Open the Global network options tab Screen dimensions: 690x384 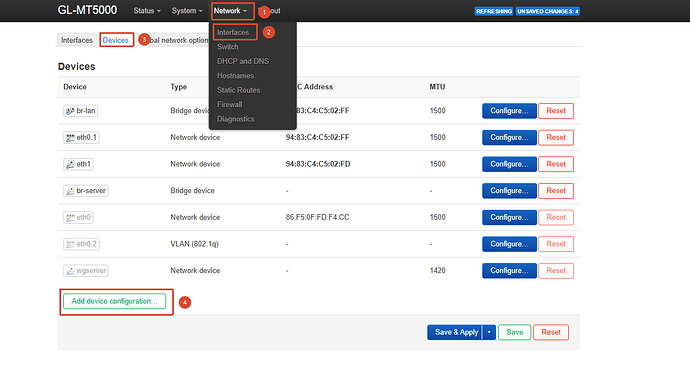point(178,40)
